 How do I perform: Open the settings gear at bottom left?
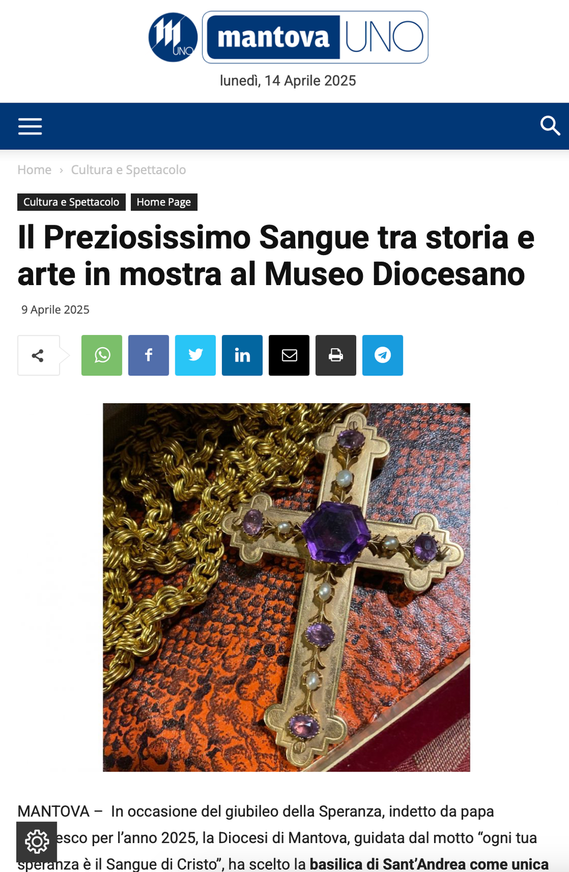[37, 842]
